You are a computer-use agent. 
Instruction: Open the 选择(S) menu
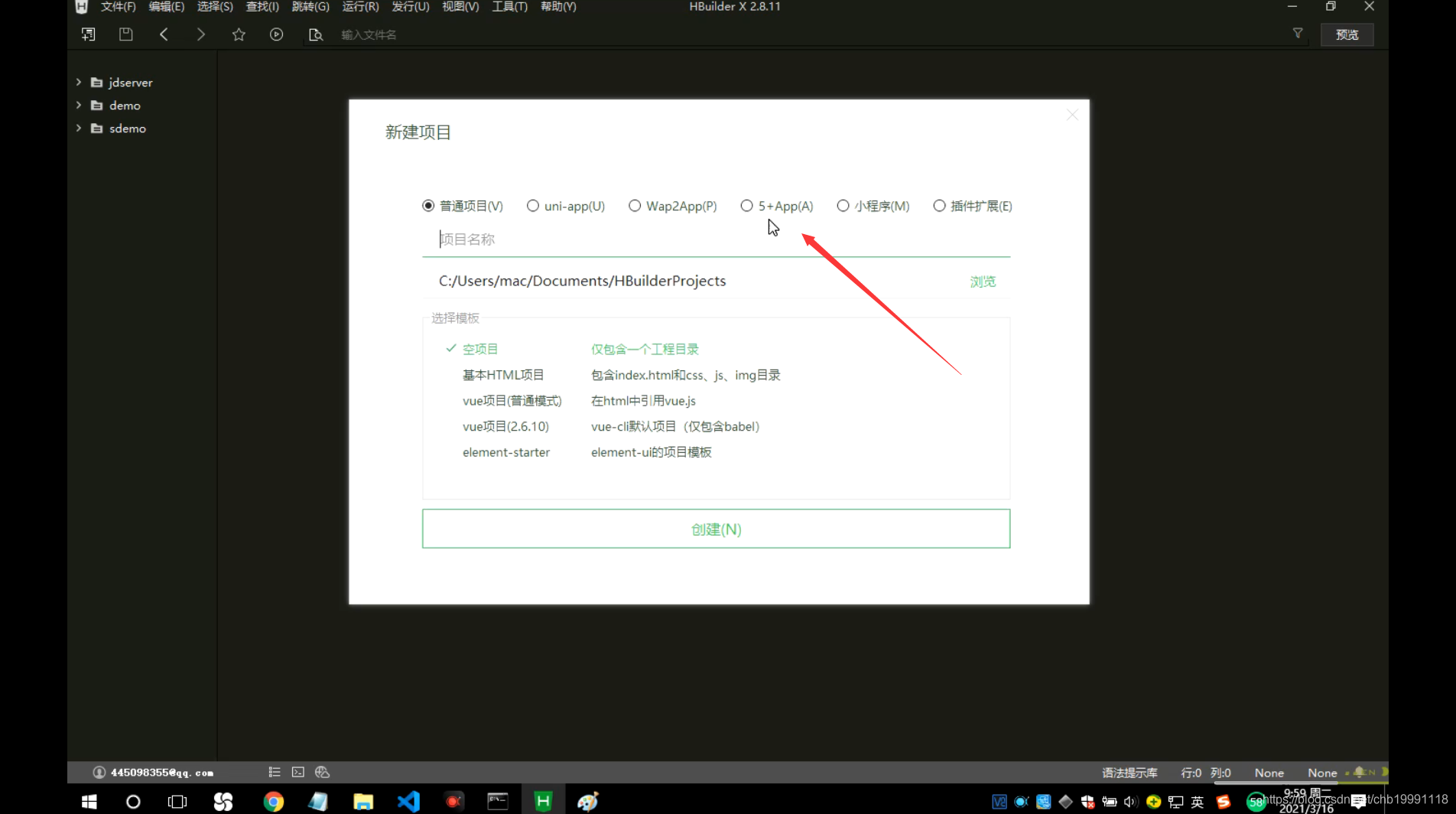pos(215,6)
